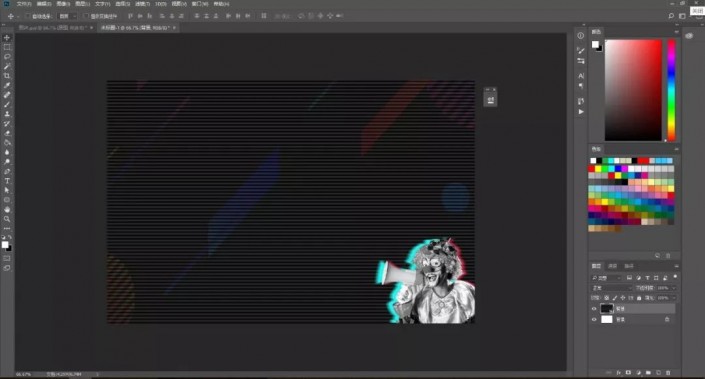Select the Crop tool
This screenshot has width=705, height=379.
coord(7,76)
